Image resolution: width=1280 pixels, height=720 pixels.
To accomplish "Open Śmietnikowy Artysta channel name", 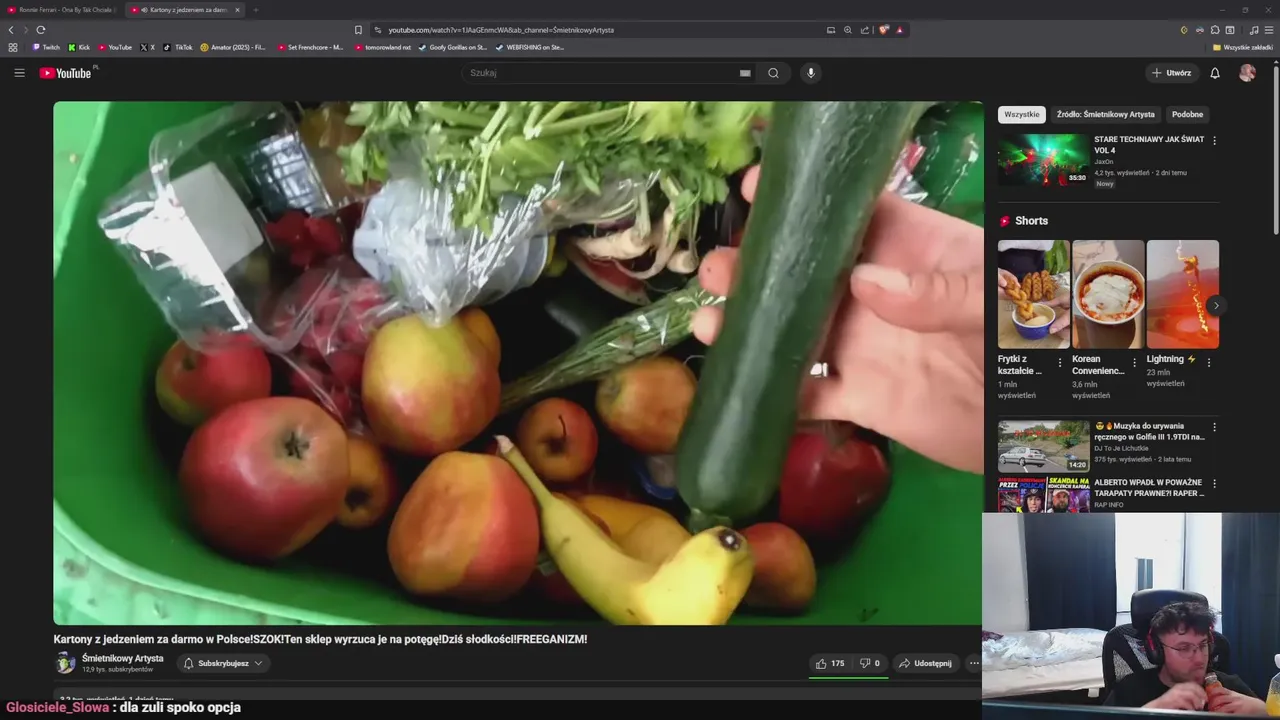I will [122, 658].
